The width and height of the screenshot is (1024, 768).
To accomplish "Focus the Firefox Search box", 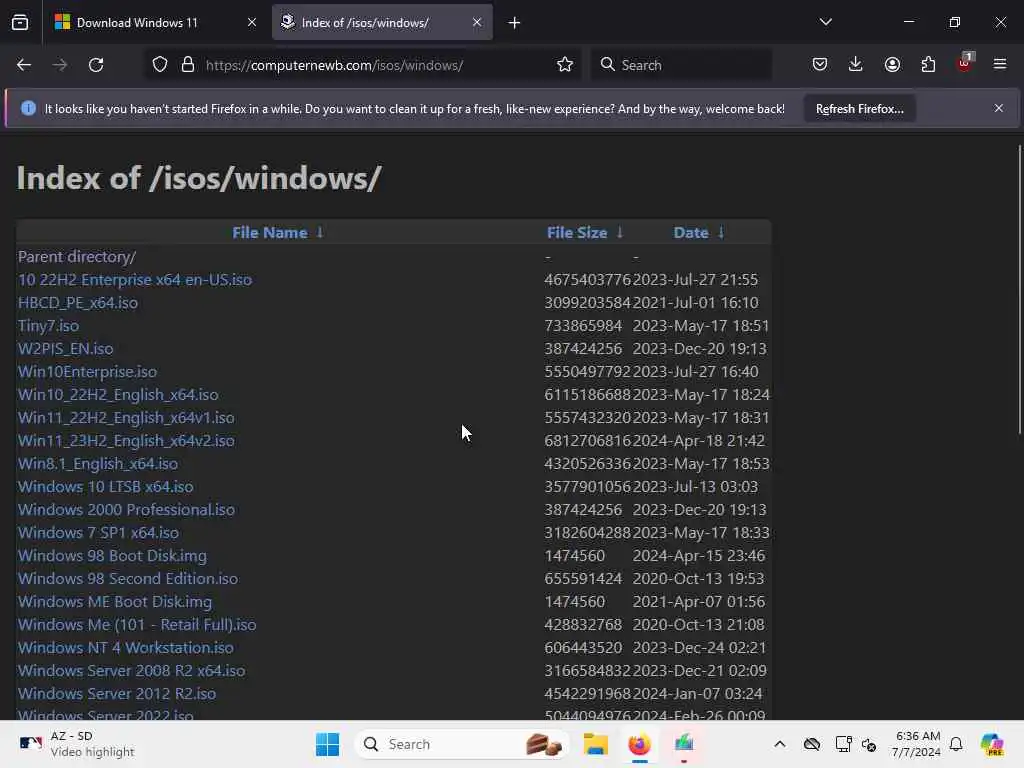I will [x=681, y=65].
